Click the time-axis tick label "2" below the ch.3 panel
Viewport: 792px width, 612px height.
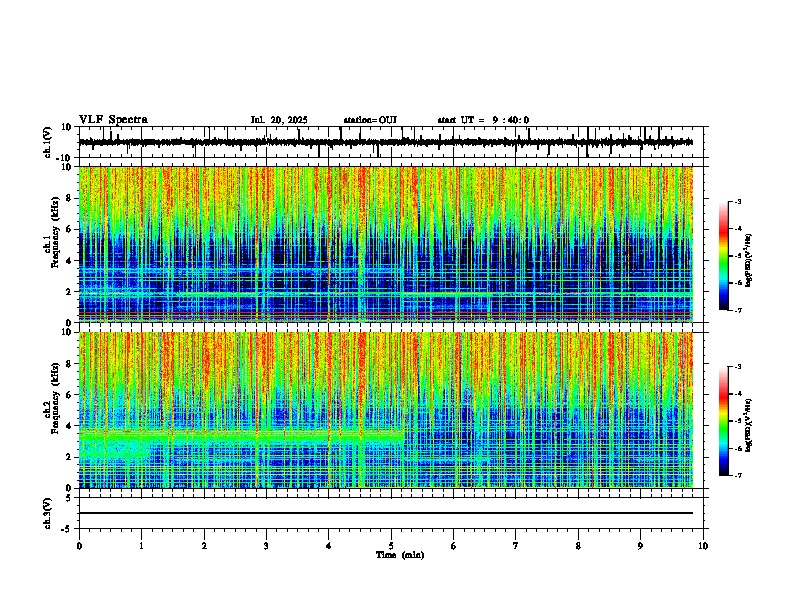click(204, 546)
